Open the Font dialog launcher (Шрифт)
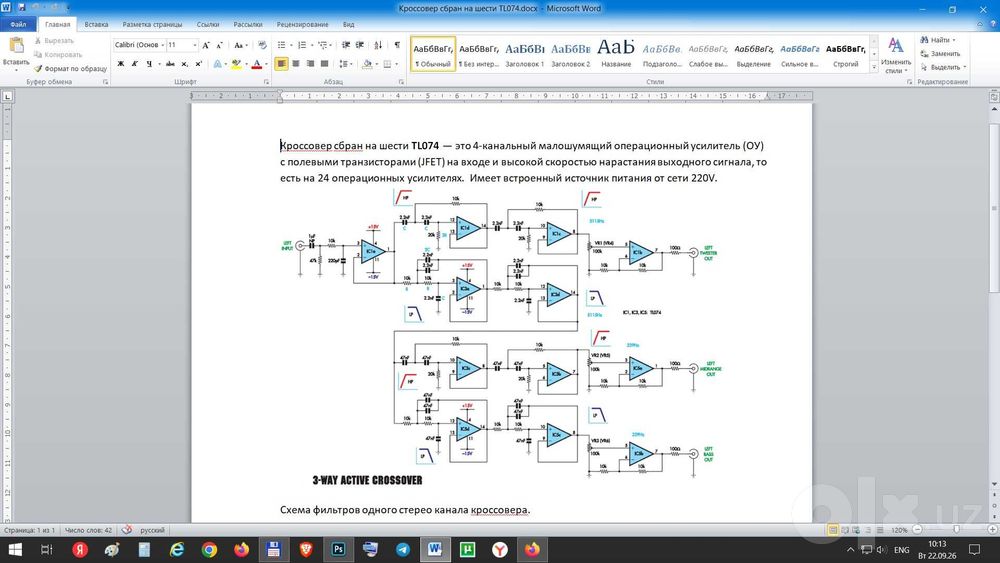 click(x=266, y=82)
